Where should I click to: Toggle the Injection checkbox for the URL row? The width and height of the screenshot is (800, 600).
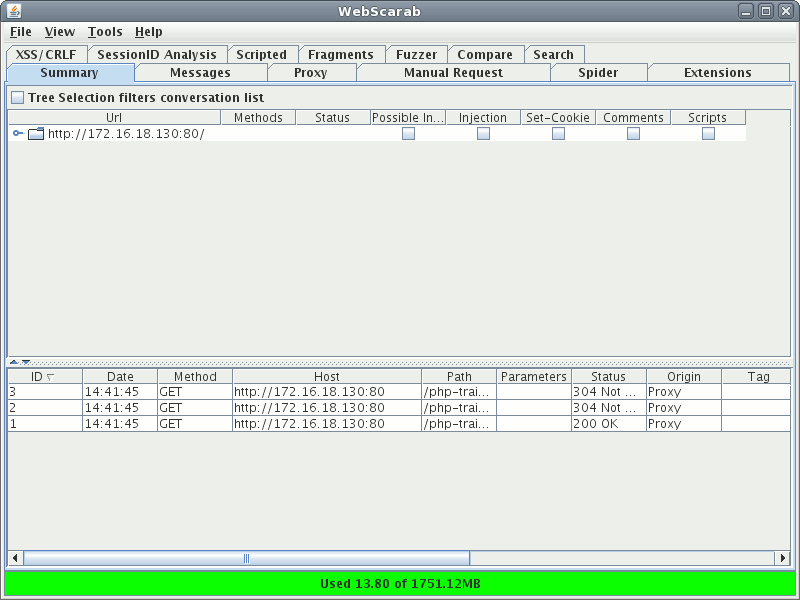click(483, 133)
